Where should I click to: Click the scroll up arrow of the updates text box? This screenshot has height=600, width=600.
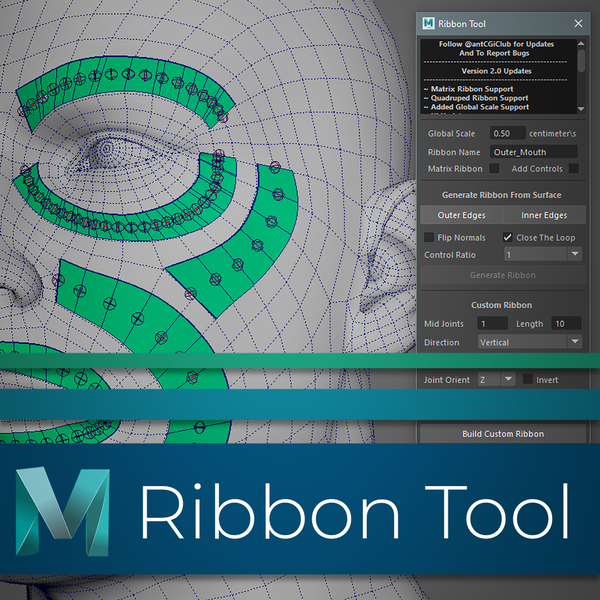[x=581, y=43]
